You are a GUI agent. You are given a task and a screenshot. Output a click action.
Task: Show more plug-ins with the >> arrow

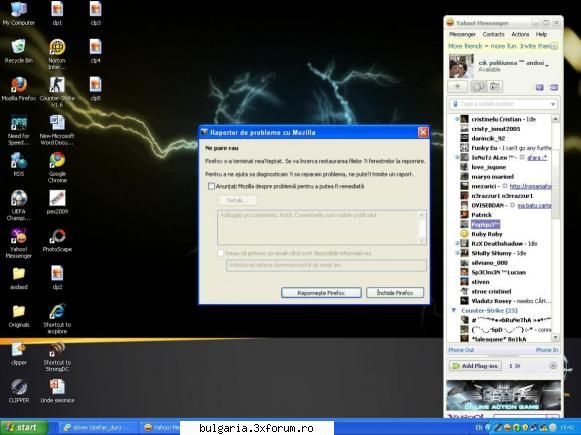[x=517, y=366]
